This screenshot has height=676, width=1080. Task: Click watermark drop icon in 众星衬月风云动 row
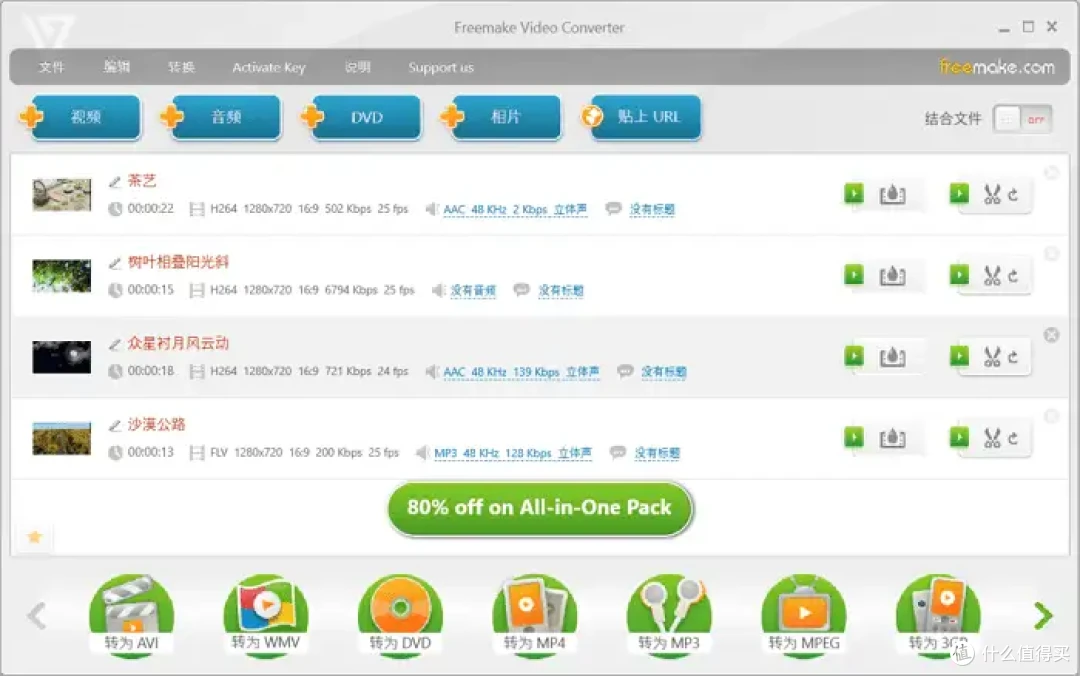893,358
